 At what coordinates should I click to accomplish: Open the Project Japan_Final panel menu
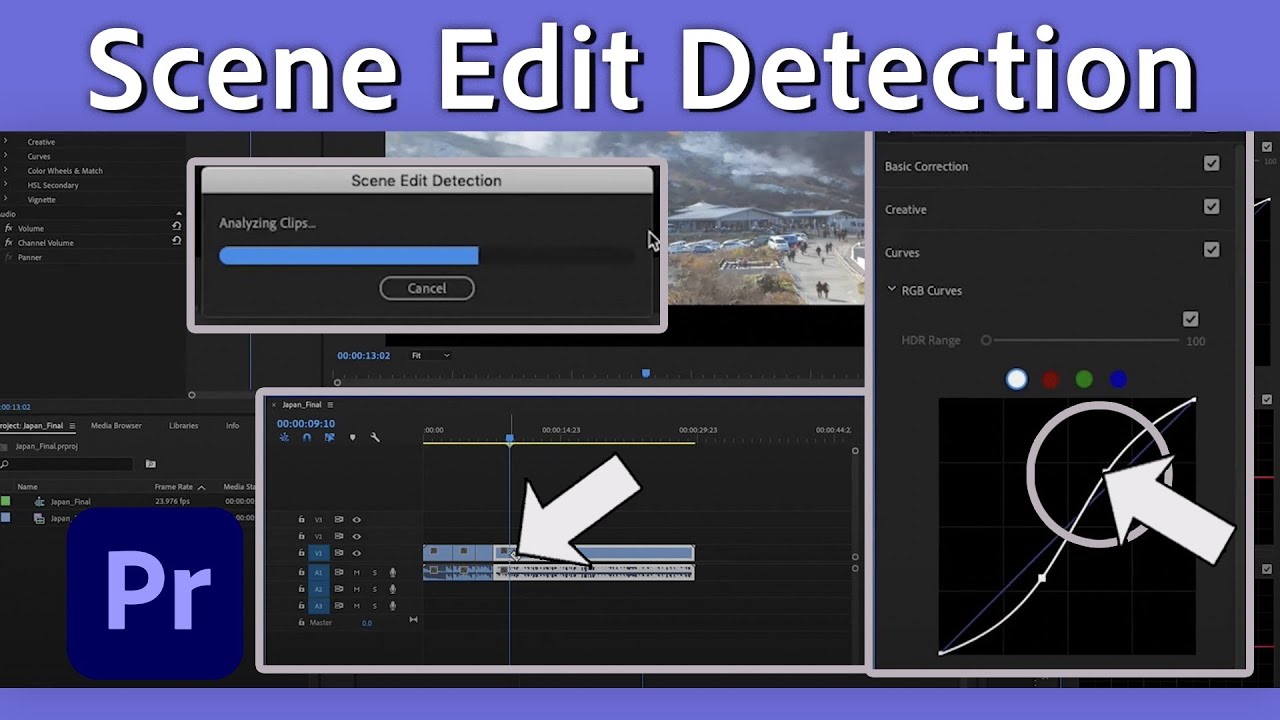click(72, 426)
